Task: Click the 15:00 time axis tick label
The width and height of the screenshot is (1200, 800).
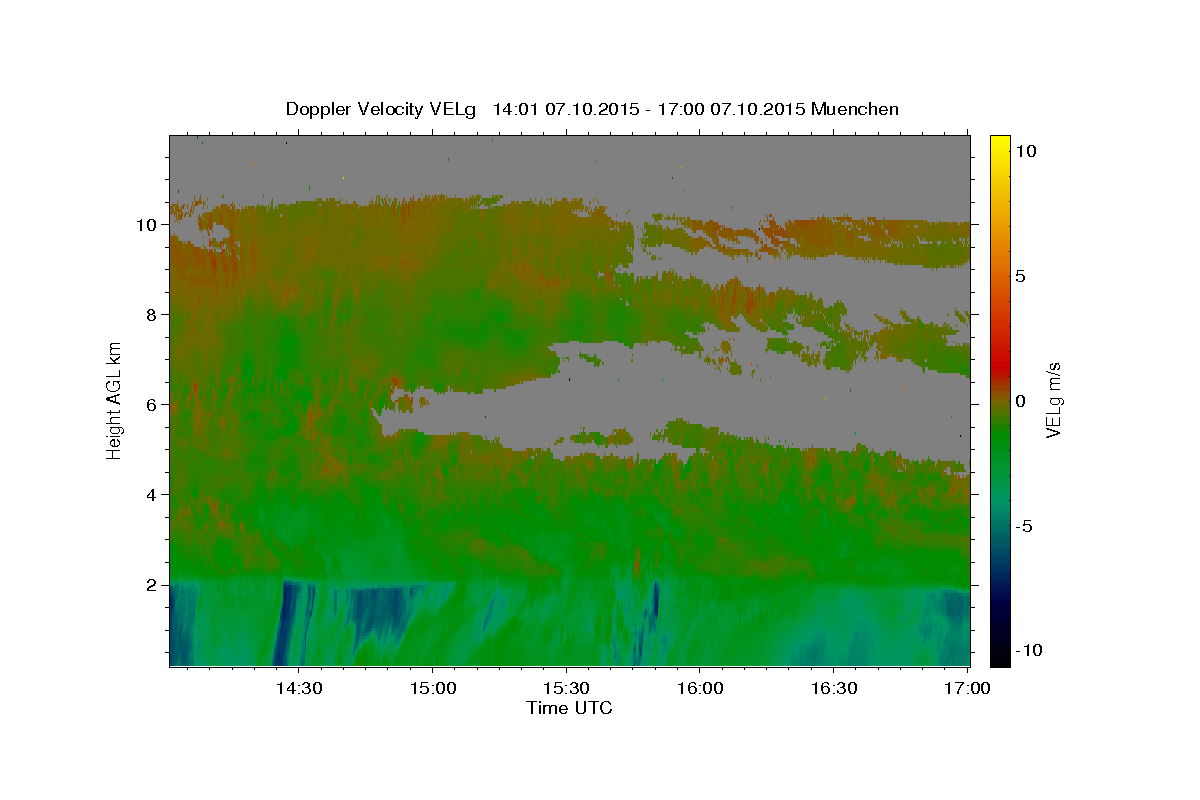Action: (432, 689)
